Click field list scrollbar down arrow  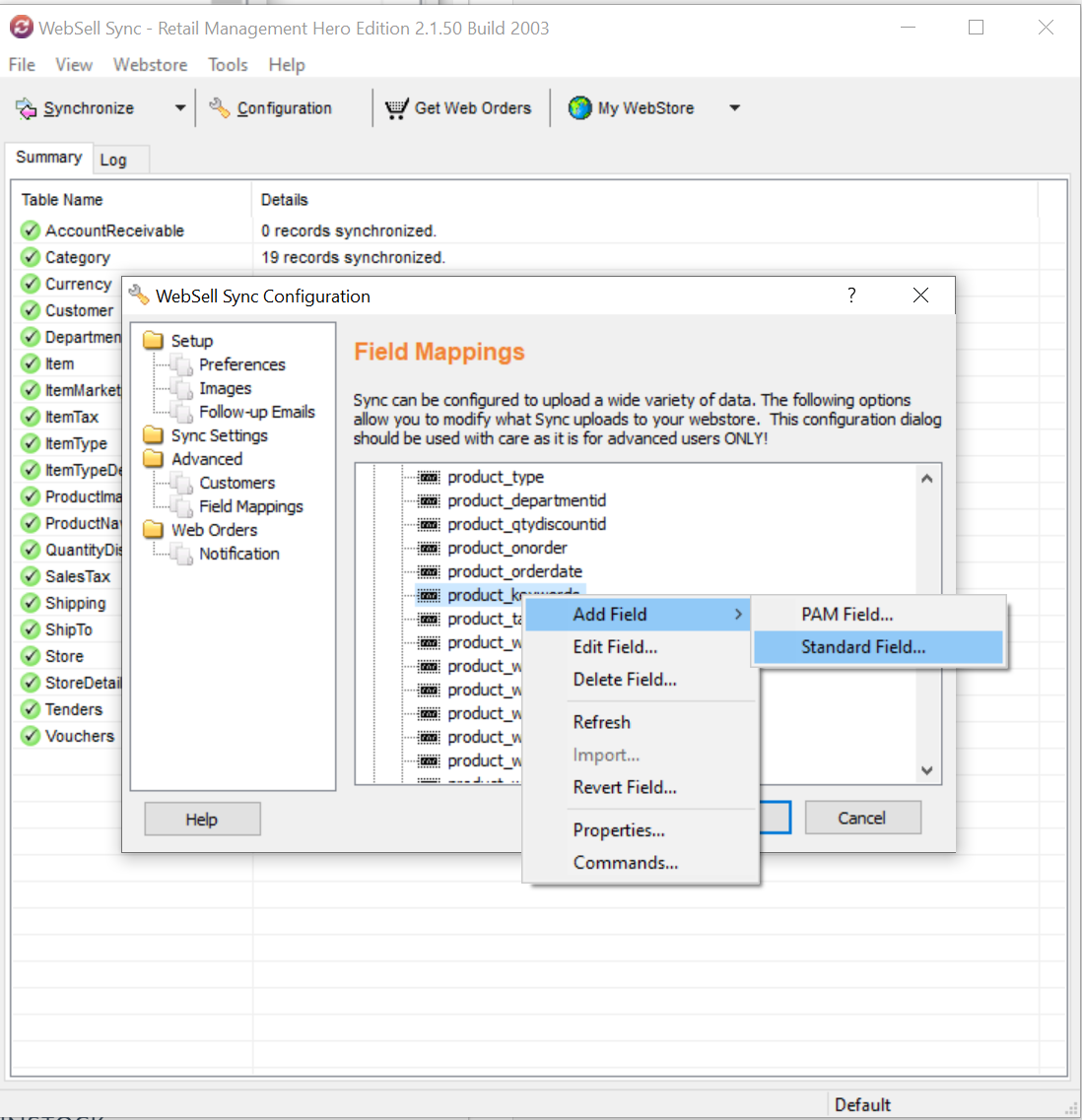927,770
